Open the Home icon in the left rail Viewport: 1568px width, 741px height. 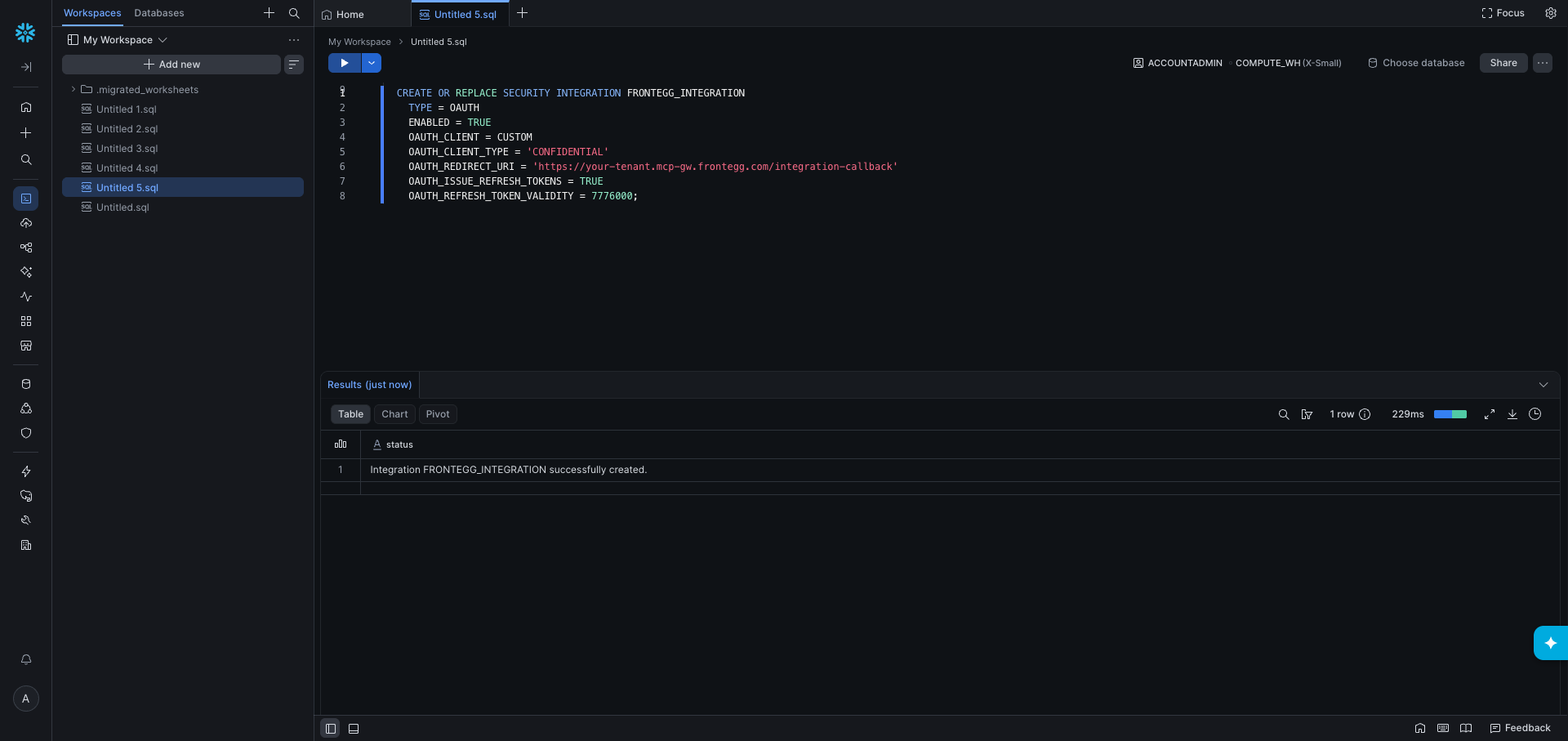(x=26, y=107)
